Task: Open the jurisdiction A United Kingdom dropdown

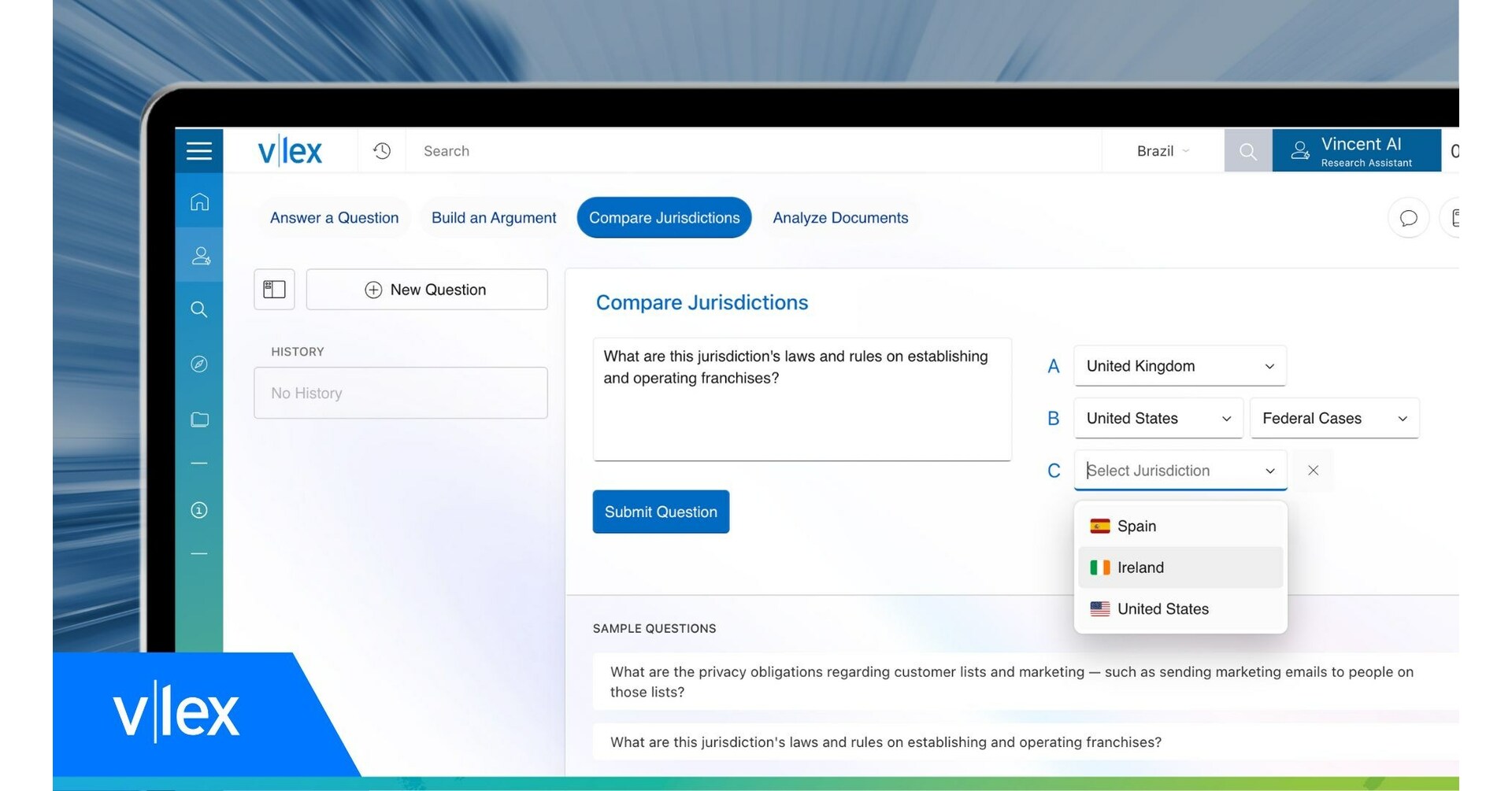Action: pos(1179,365)
